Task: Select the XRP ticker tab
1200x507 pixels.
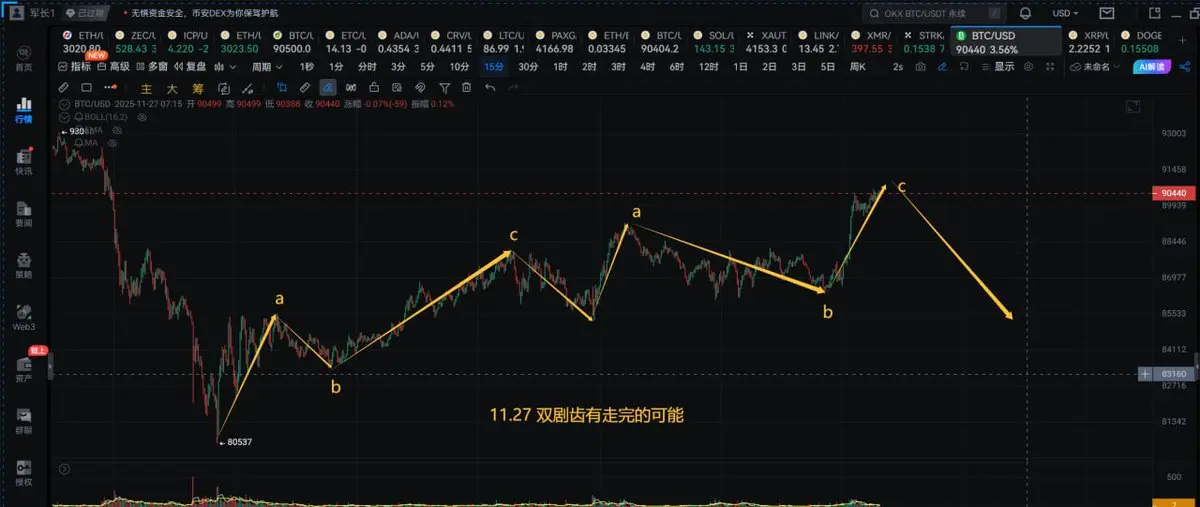Action: [x=1089, y=40]
